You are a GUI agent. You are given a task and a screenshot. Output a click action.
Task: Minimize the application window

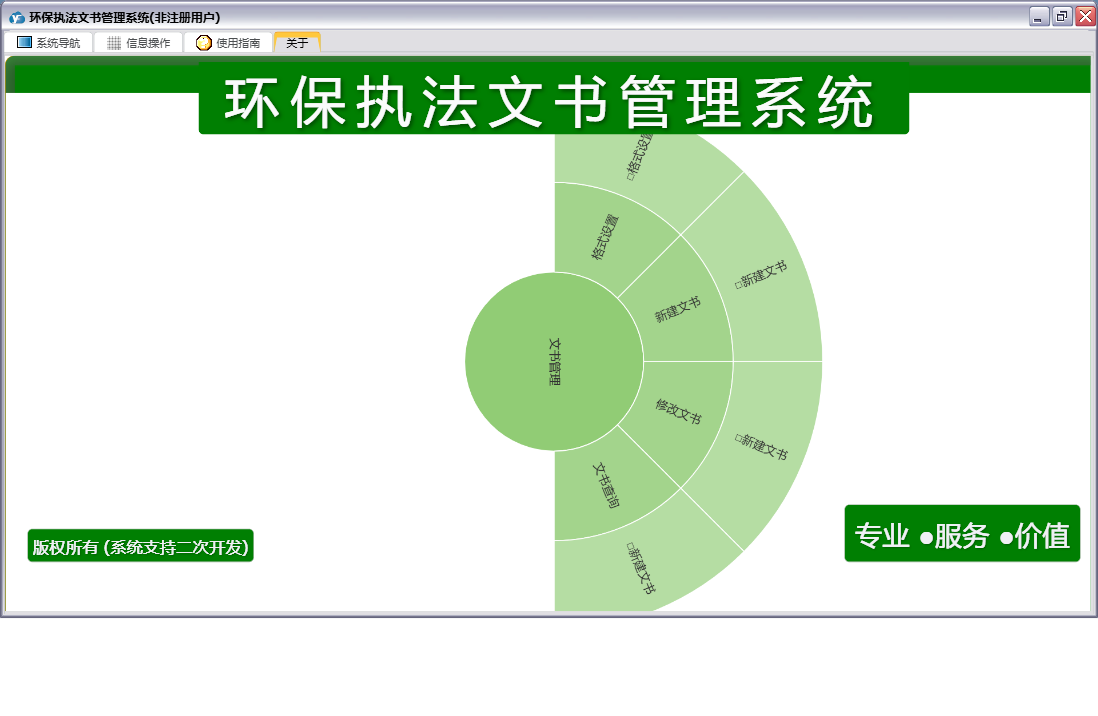tap(1038, 17)
